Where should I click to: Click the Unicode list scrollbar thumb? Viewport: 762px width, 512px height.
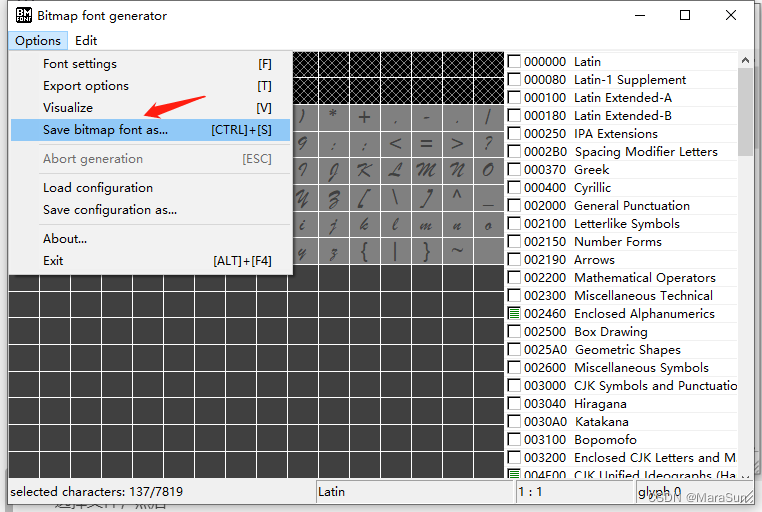coord(745,112)
